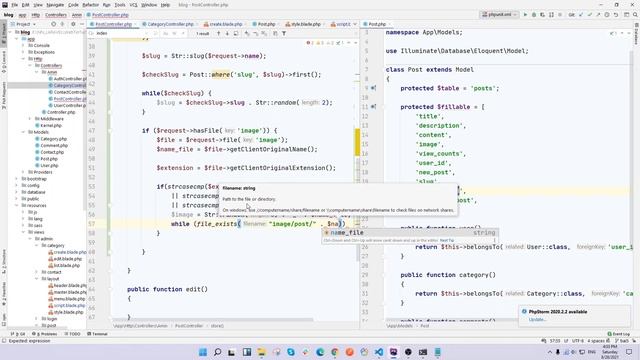
Task: Expand the bootstrap folder
Action: pos(17,179)
